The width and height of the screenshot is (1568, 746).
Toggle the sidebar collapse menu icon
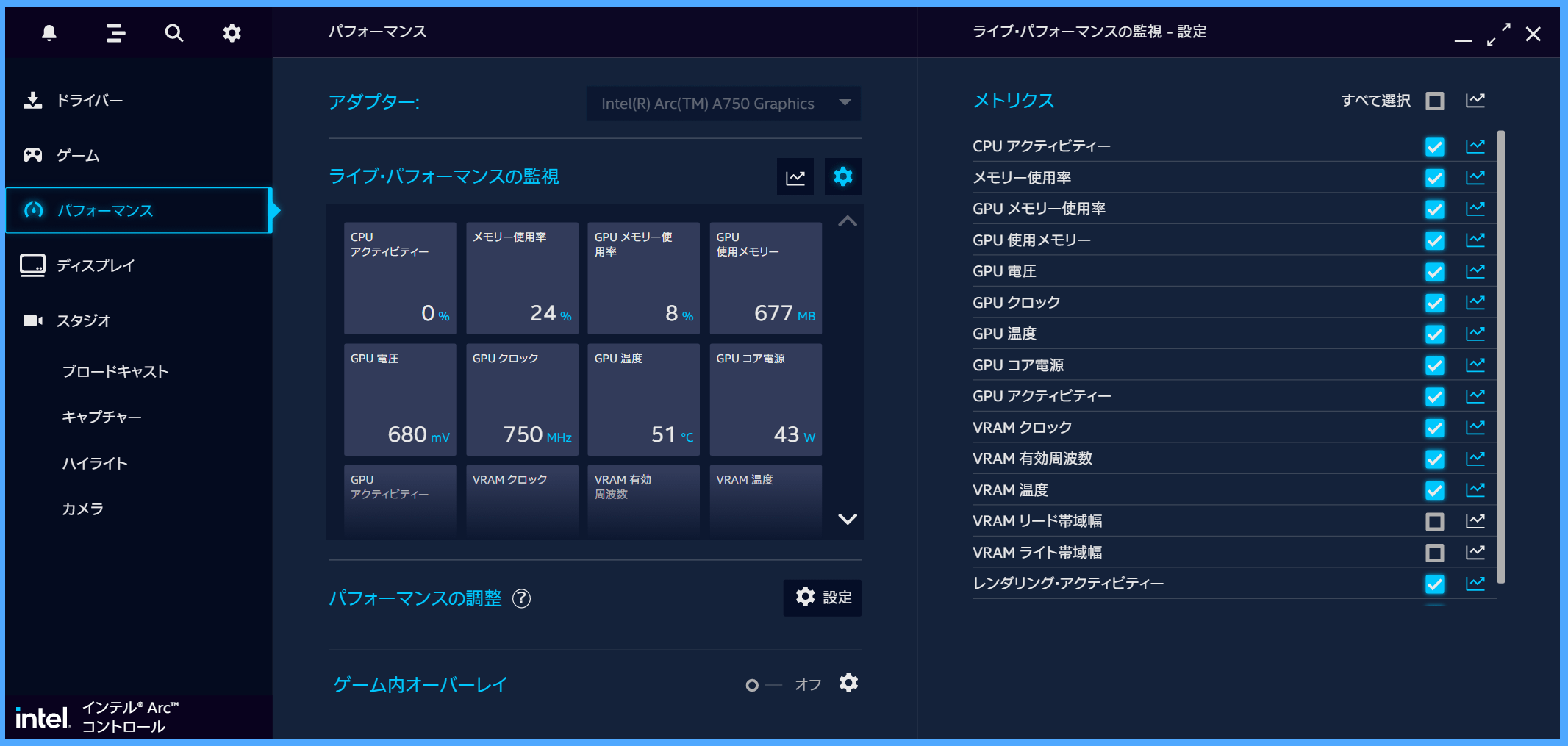tap(115, 33)
